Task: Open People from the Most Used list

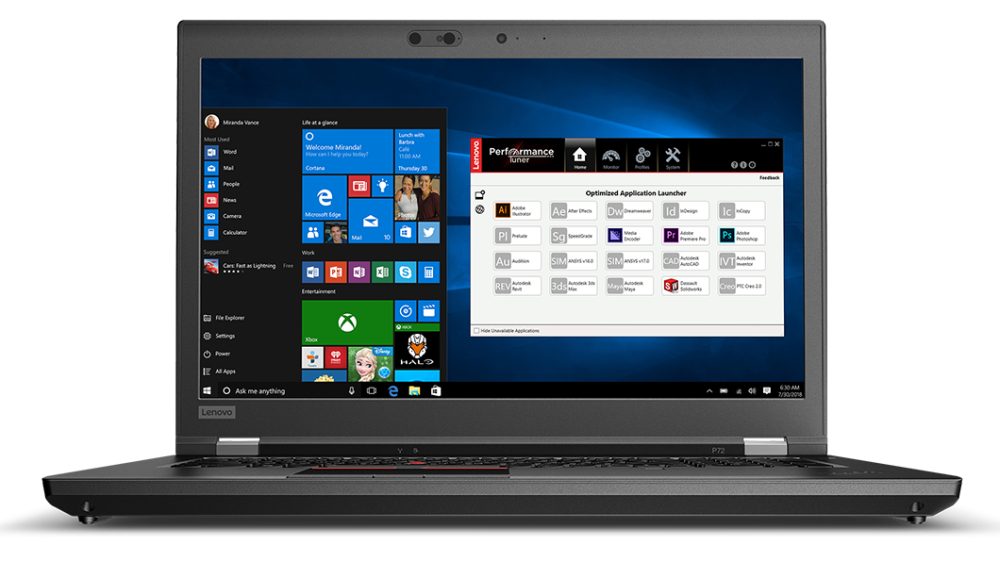Action: tap(223, 184)
